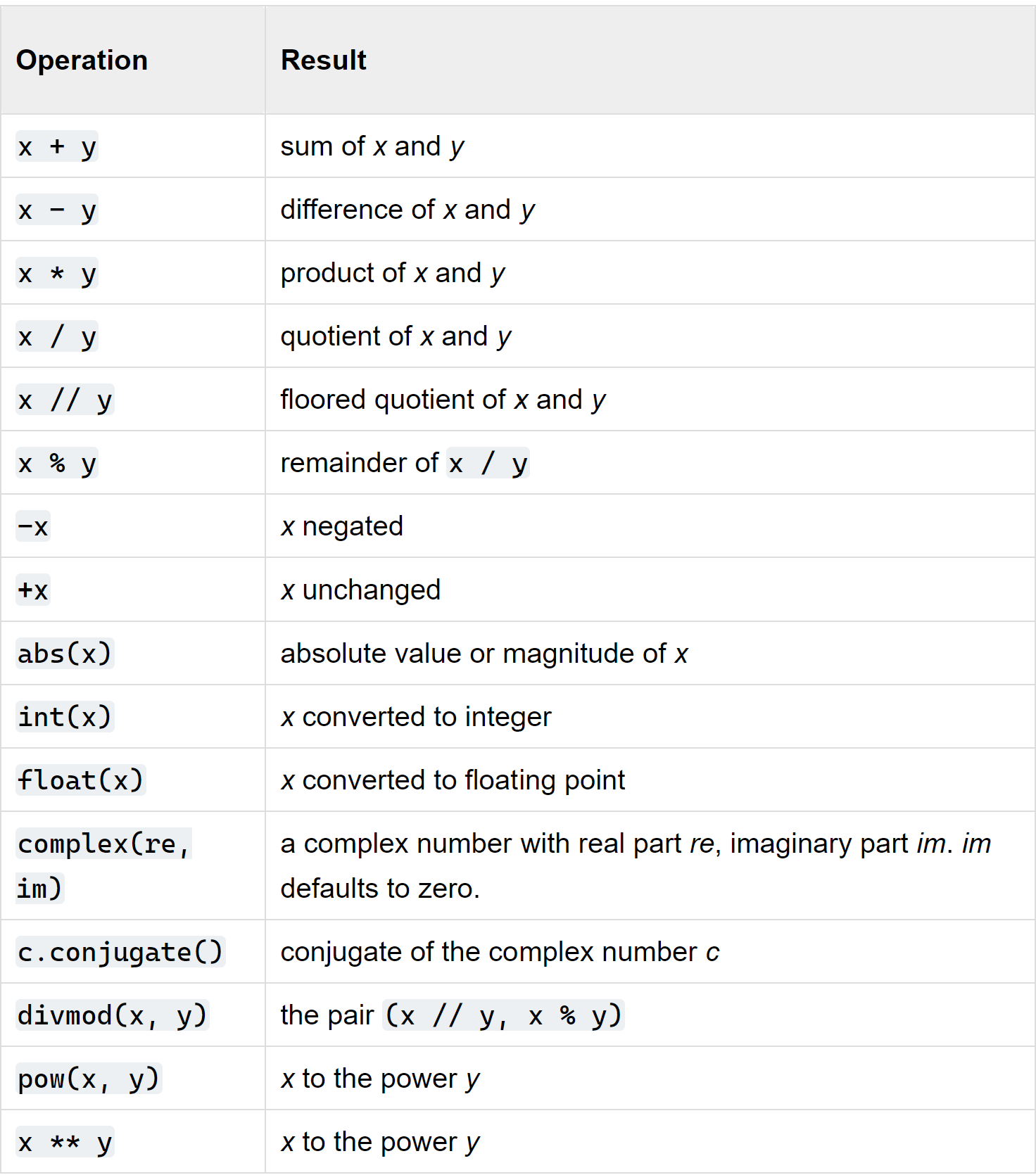Click the "(x // y, x % y)" pair code

(x=503, y=1015)
